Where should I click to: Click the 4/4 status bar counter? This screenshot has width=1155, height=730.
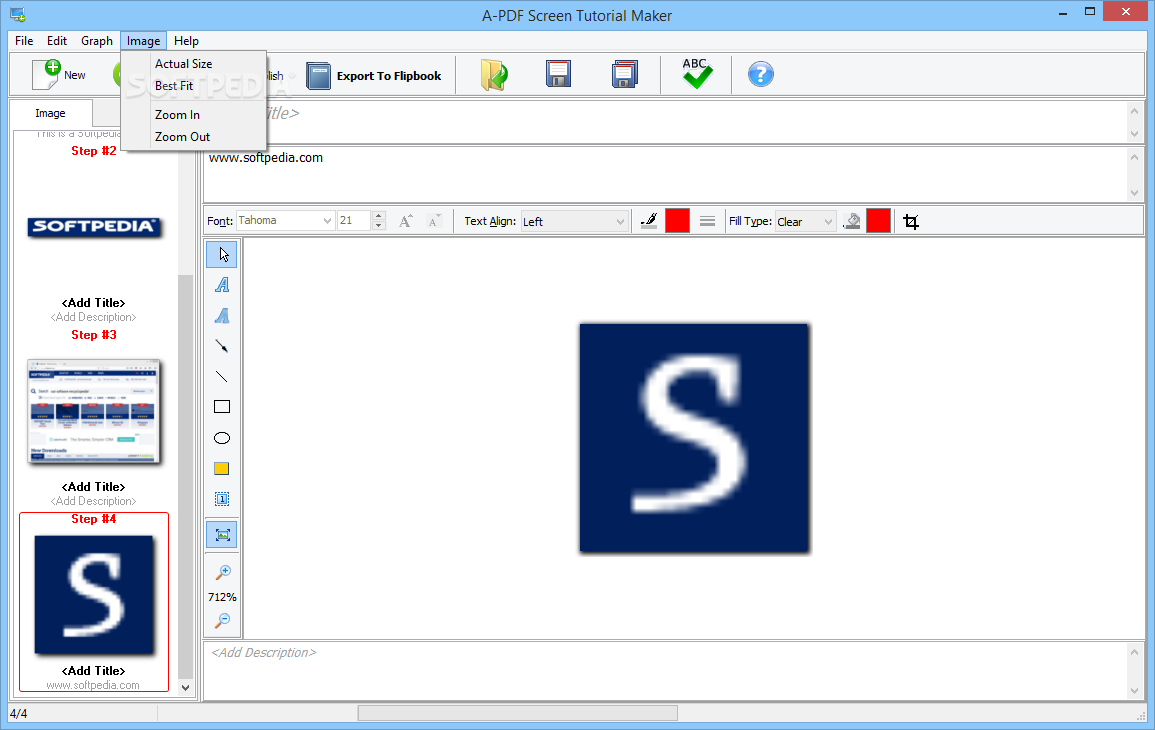[18, 714]
